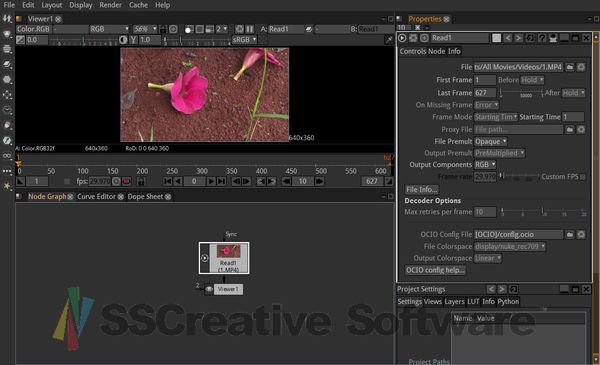Open the Output Components RGB dropdown
This screenshot has height=365, width=600.
click(x=485, y=165)
